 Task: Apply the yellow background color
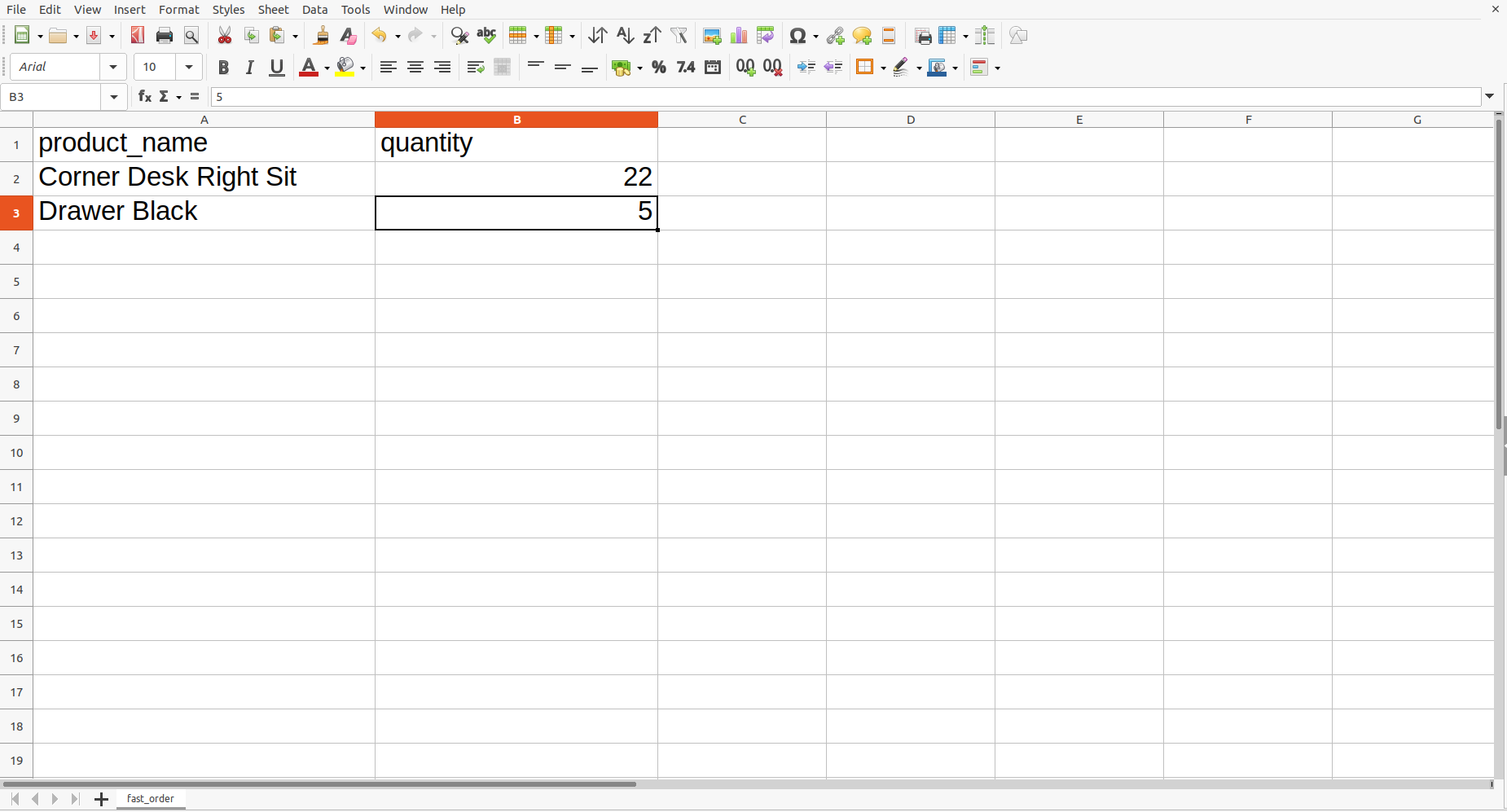pos(345,68)
